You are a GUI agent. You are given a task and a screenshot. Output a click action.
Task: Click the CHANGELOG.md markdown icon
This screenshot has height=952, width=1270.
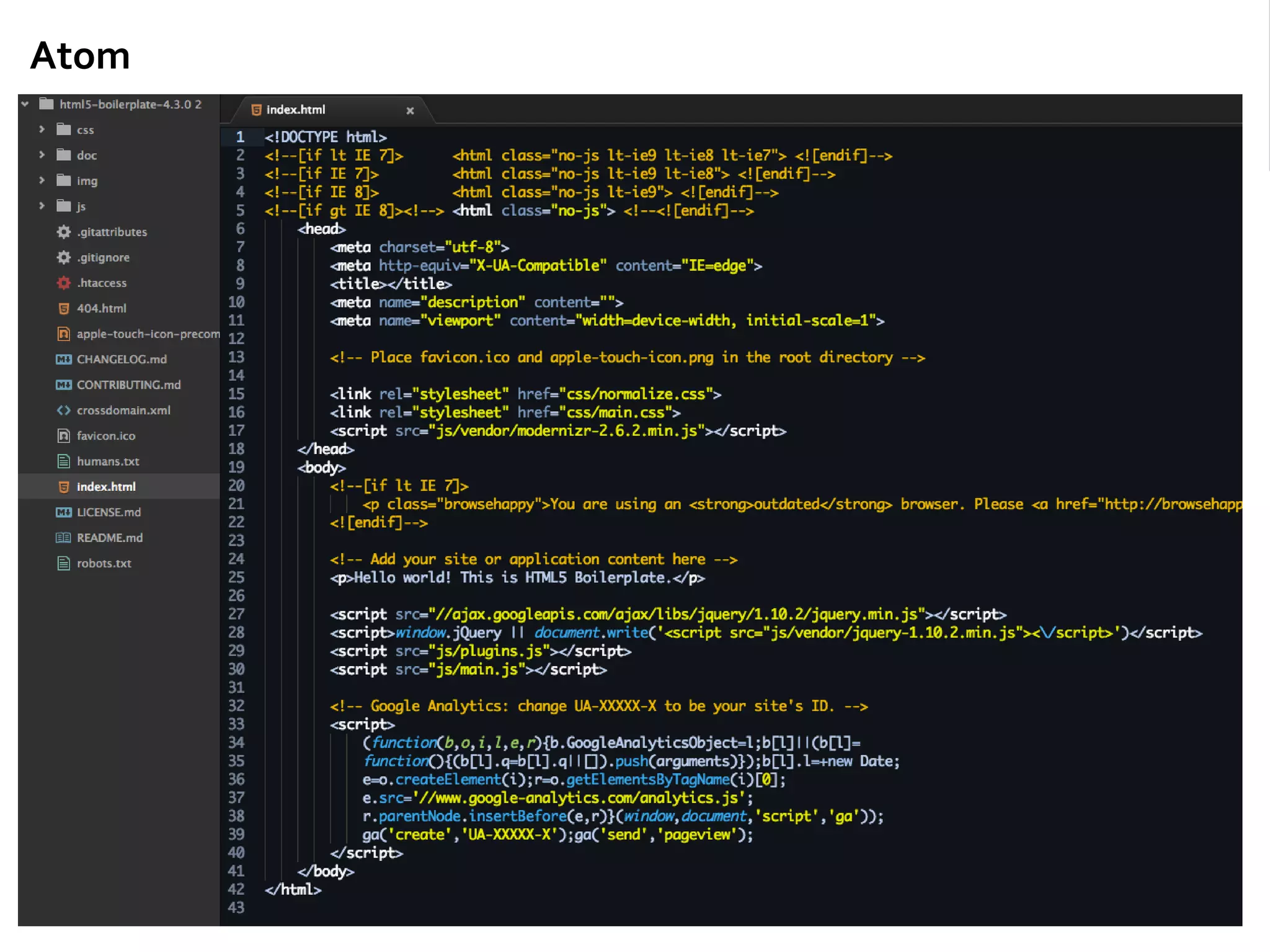click(x=63, y=359)
